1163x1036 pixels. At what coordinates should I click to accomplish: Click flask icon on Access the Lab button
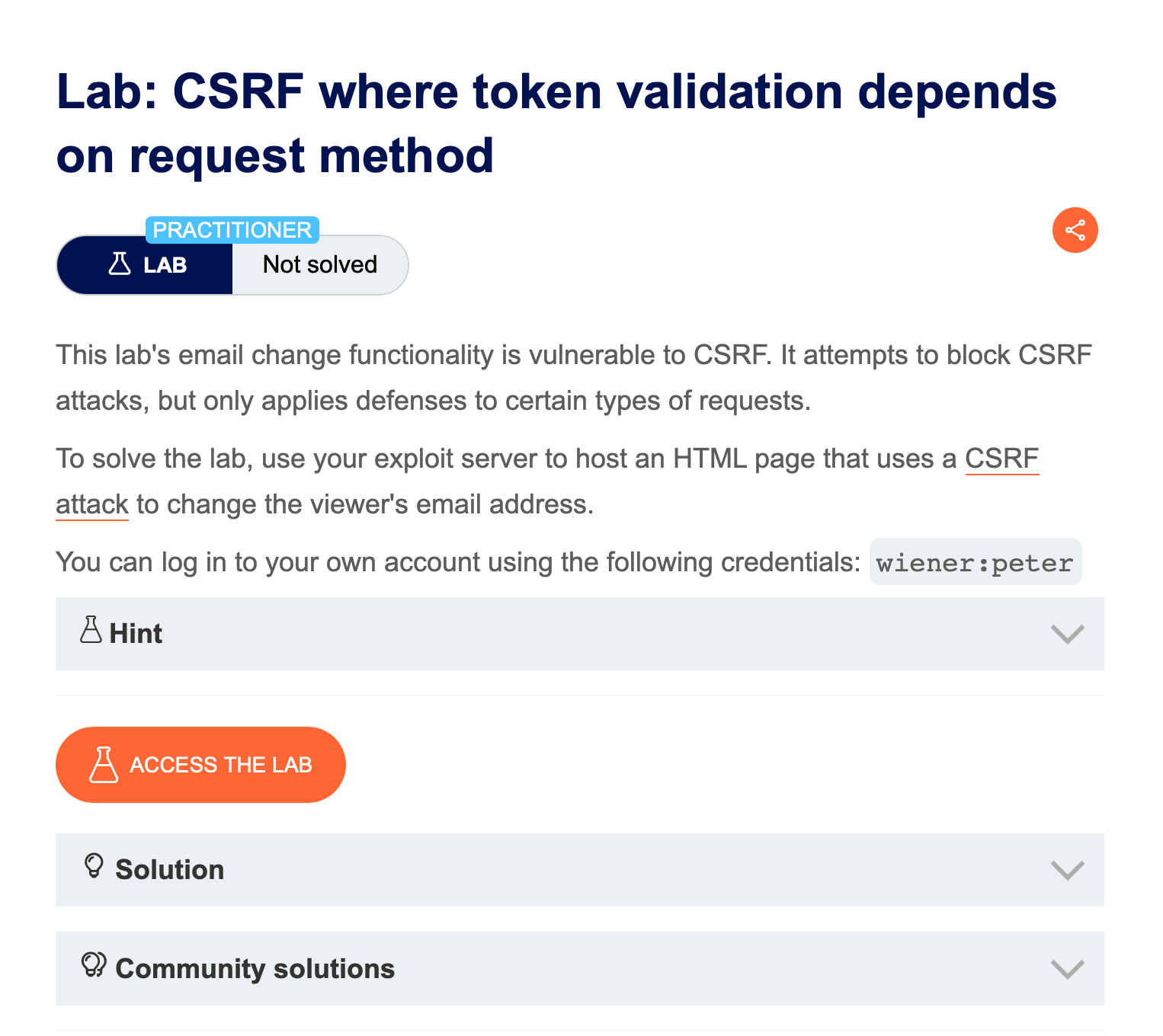104,765
